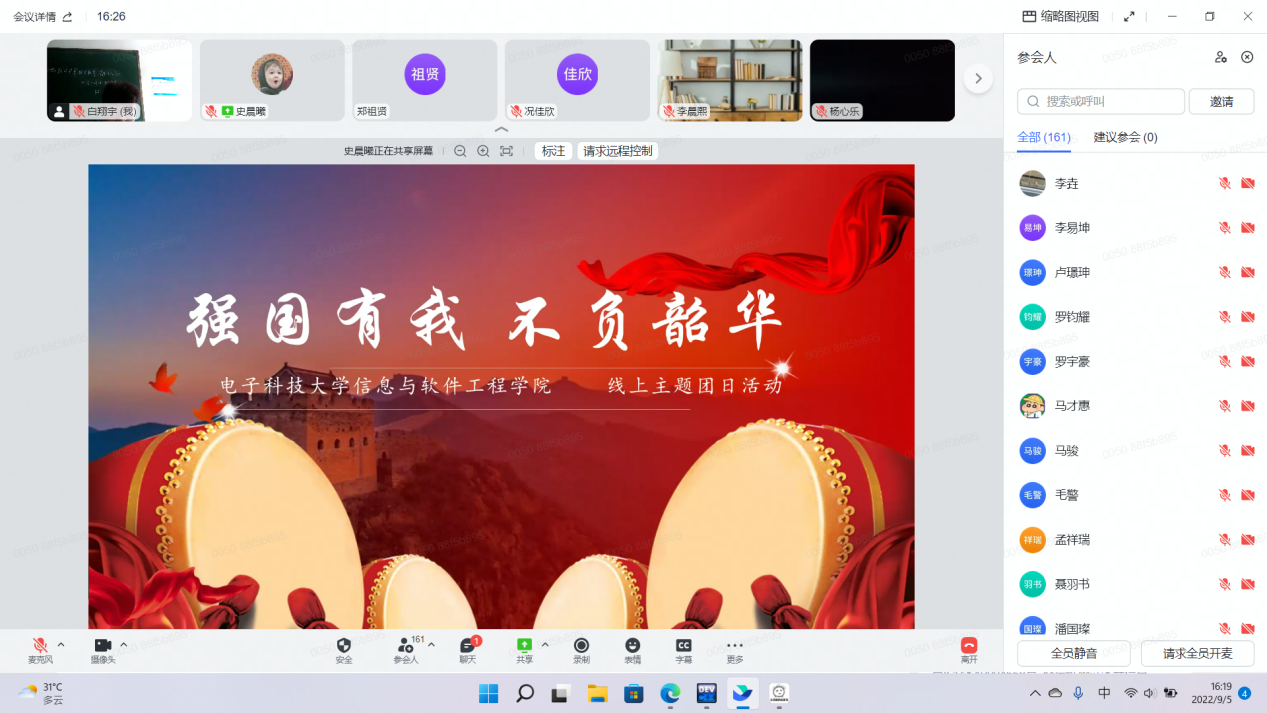Toggle microphone mute for 李易坤
This screenshot has width=1267, height=713.
(x=1224, y=228)
